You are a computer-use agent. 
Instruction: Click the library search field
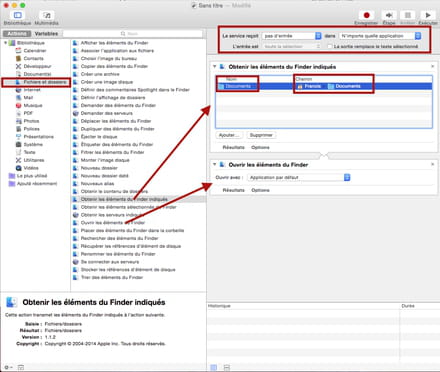(x=133, y=34)
